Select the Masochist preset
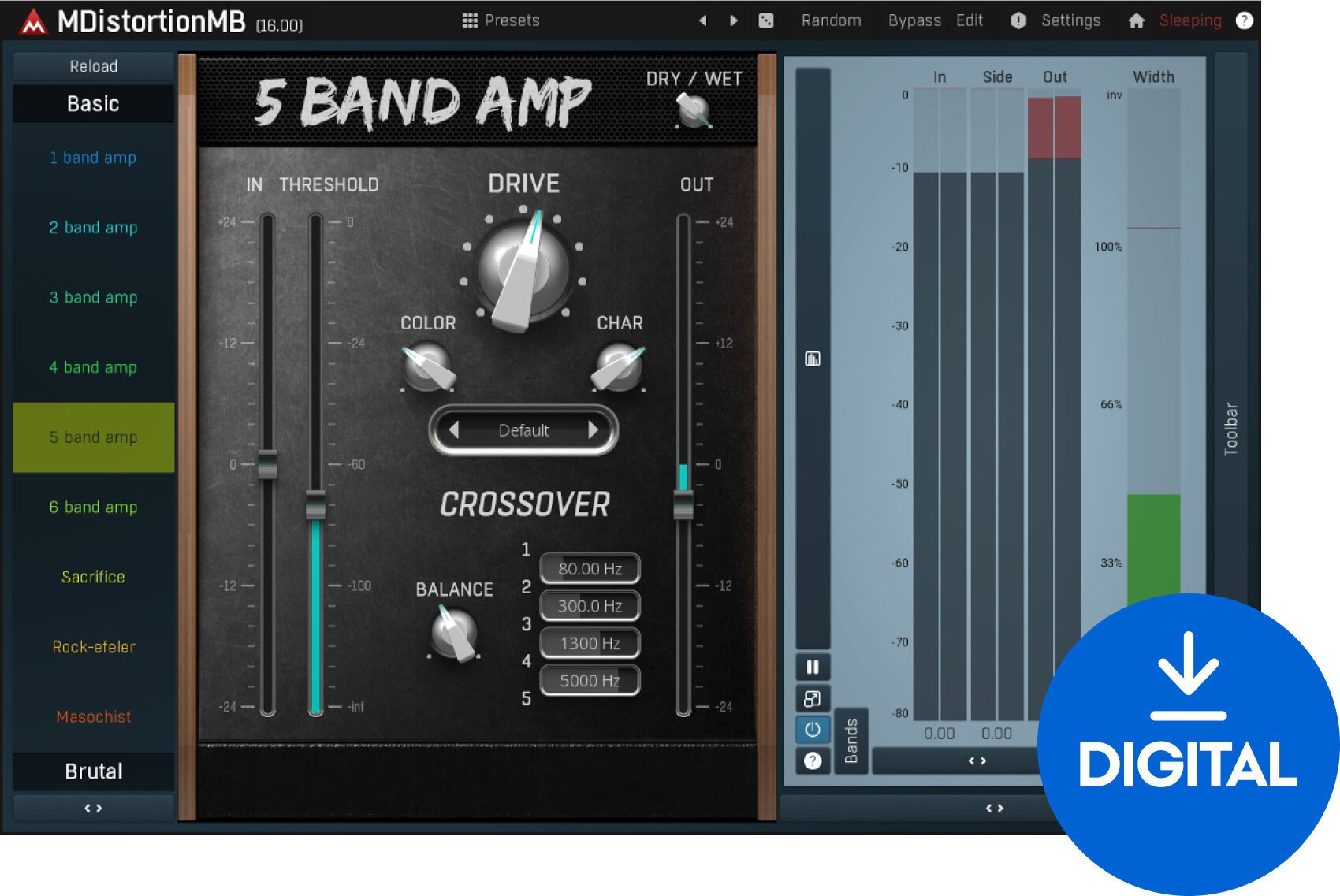The height and width of the screenshot is (896, 1340). coord(92,716)
